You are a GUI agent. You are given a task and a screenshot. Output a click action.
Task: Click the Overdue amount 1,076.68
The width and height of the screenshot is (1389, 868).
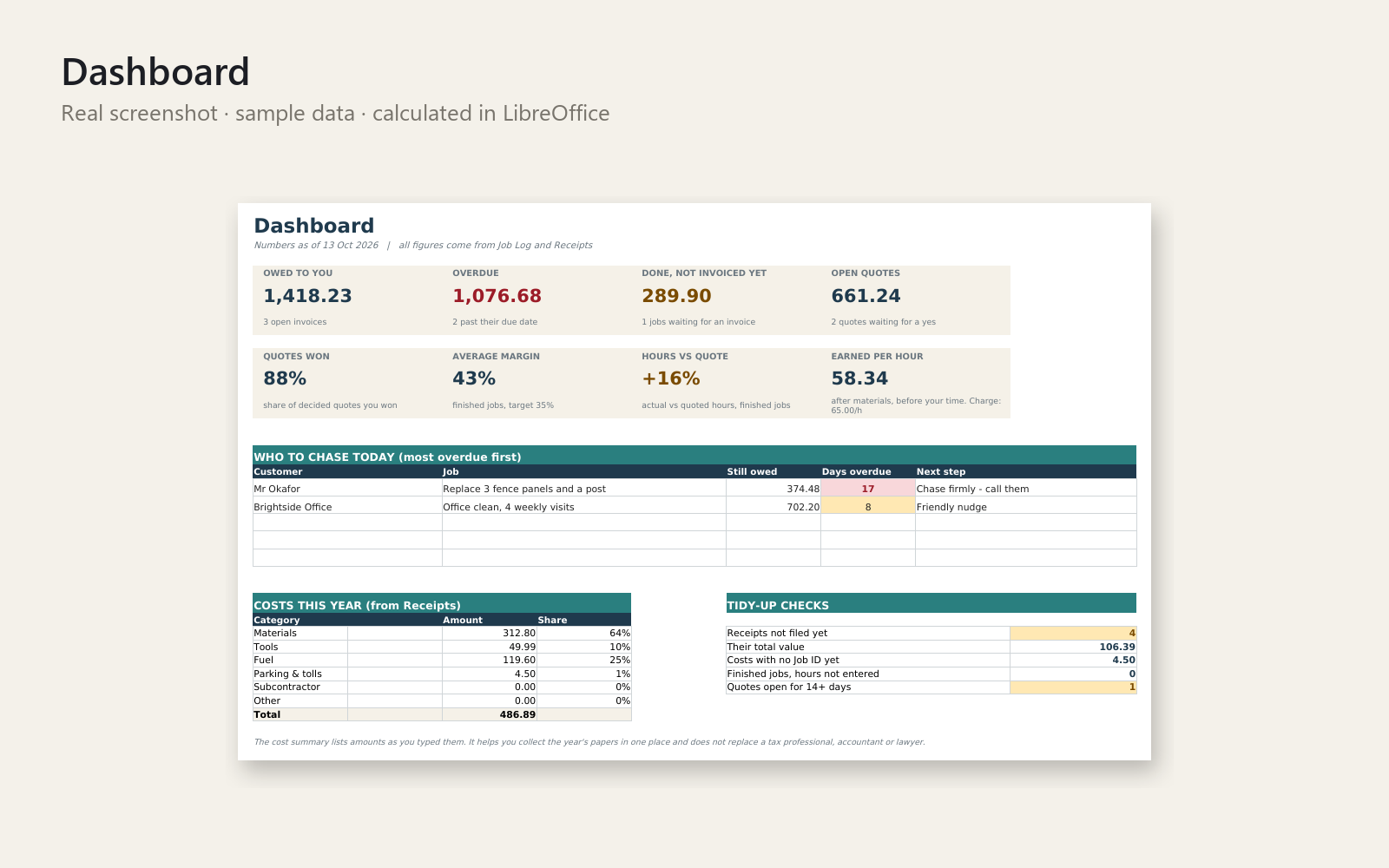497,296
